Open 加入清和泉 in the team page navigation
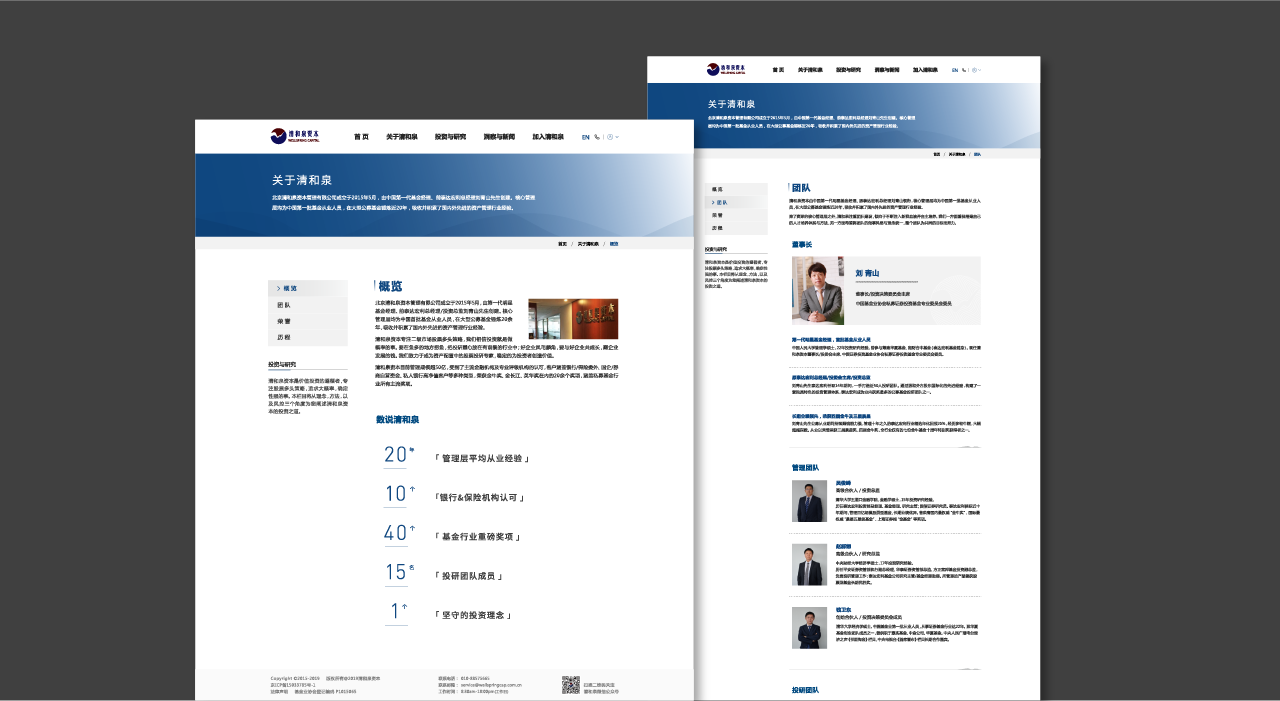This screenshot has width=1280, height=701. click(925, 70)
